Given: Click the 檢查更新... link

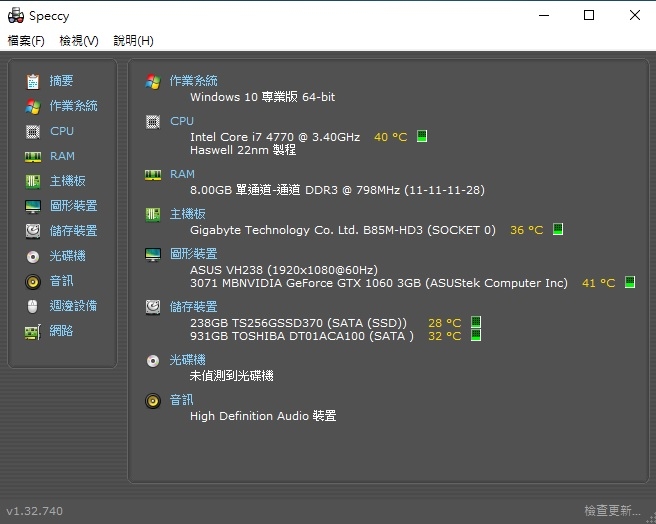Looking at the screenshot, I should (x=612, y=511).
